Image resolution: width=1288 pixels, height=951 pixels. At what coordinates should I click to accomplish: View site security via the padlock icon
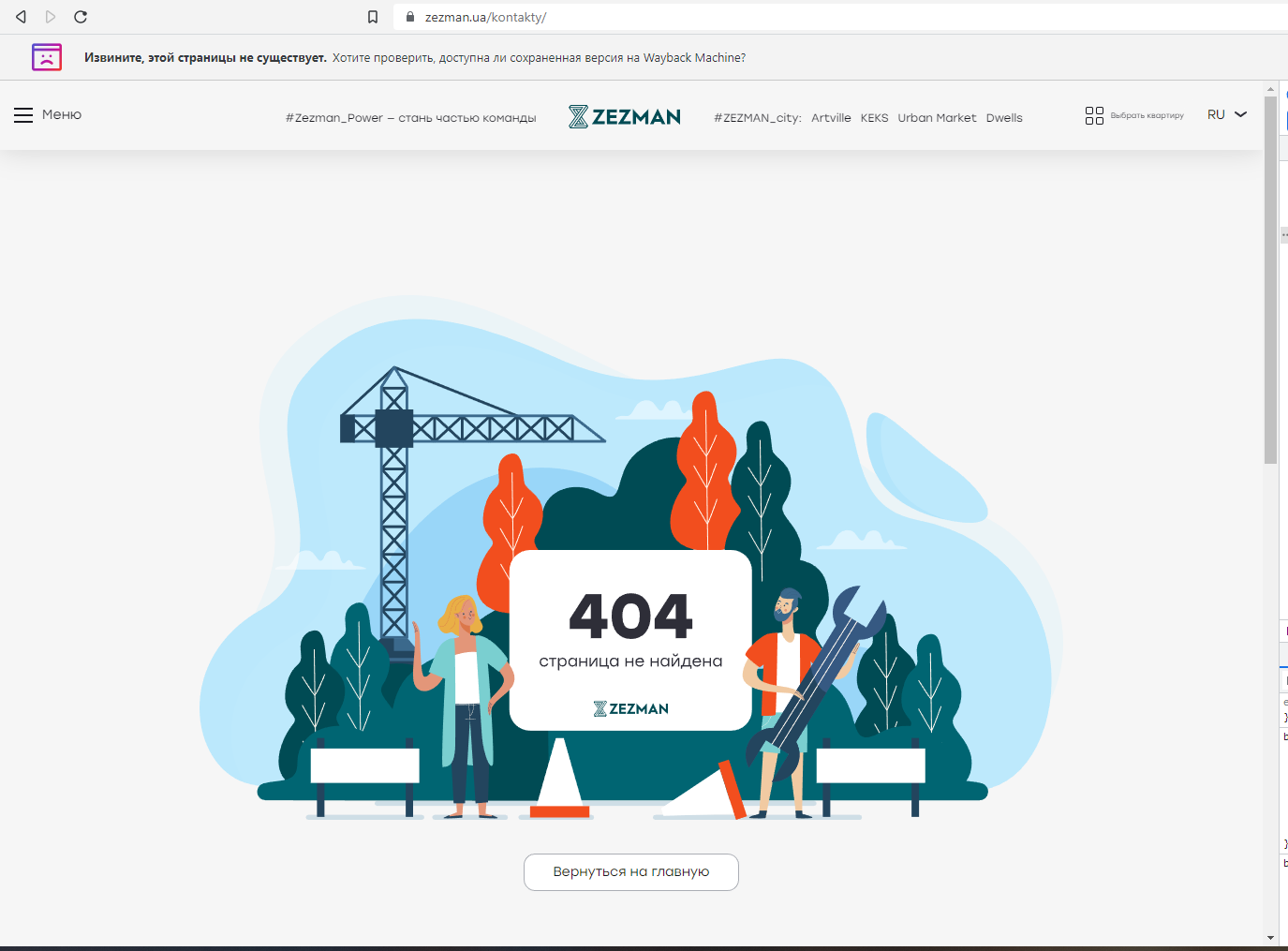410,17
